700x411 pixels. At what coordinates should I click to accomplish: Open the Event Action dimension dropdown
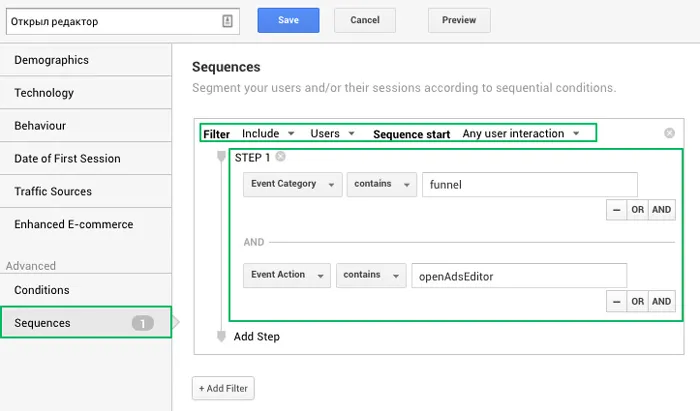[287, 275]
